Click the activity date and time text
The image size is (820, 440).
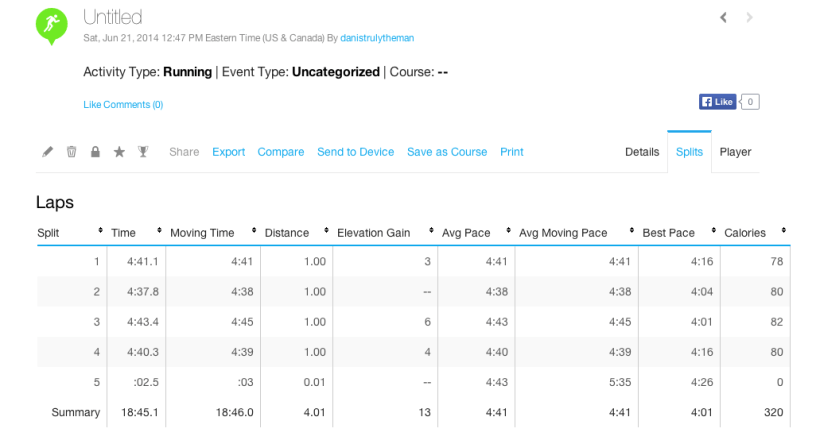(x=204, y=38)
